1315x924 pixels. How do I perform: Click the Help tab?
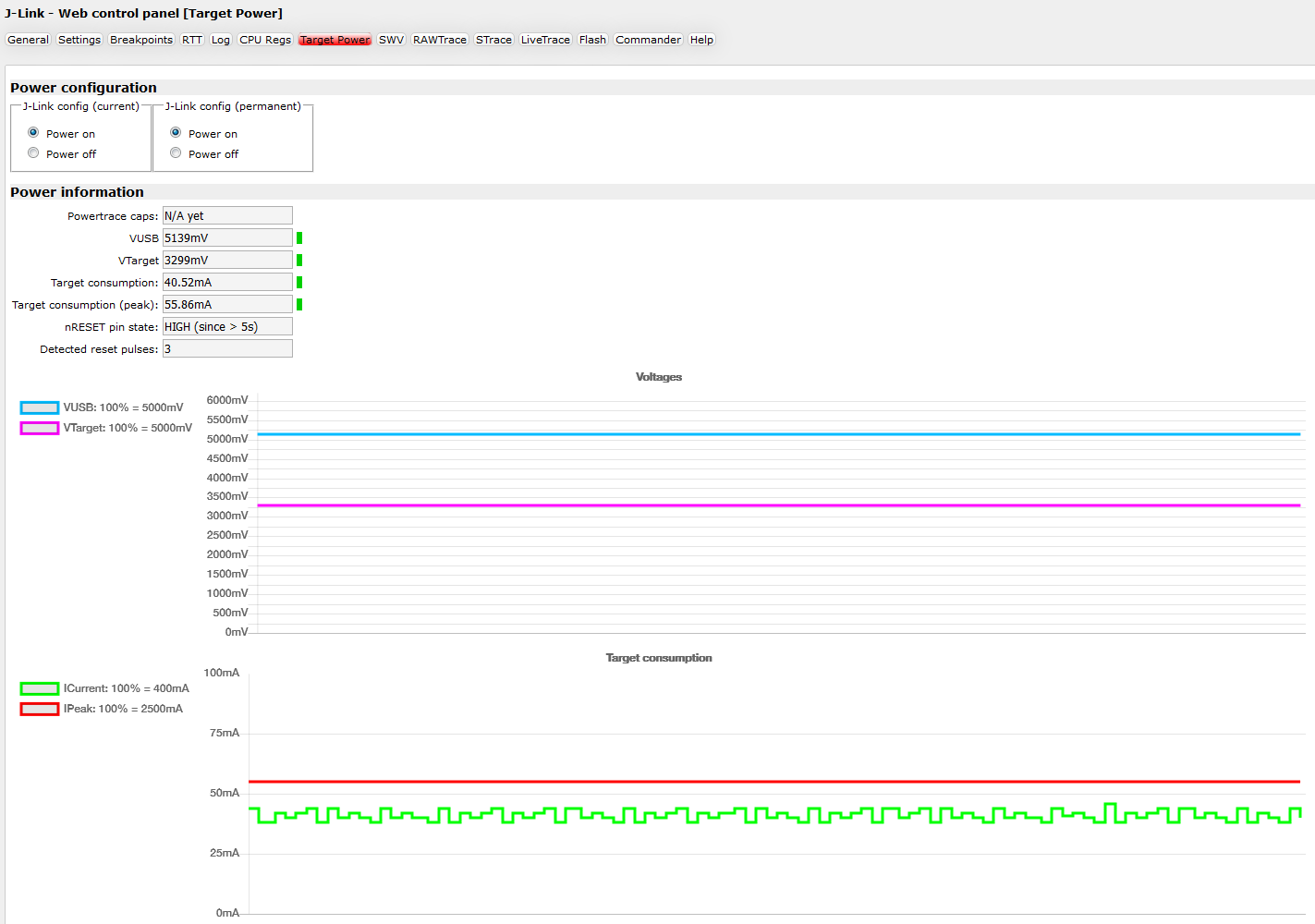[701, 40]
